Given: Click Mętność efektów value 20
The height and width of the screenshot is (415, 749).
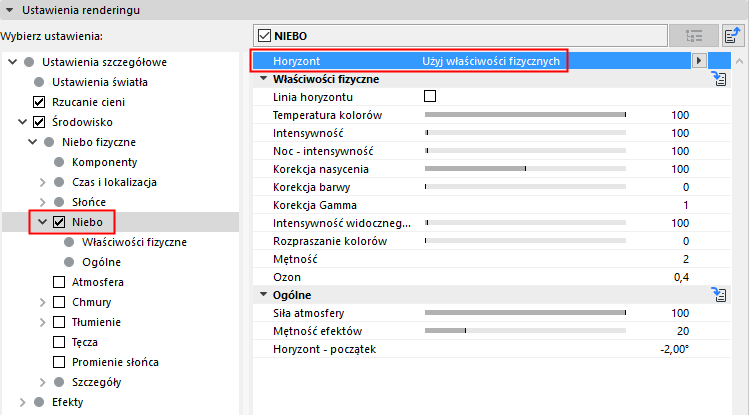Looking at the screenshot, I should point(683,331).
